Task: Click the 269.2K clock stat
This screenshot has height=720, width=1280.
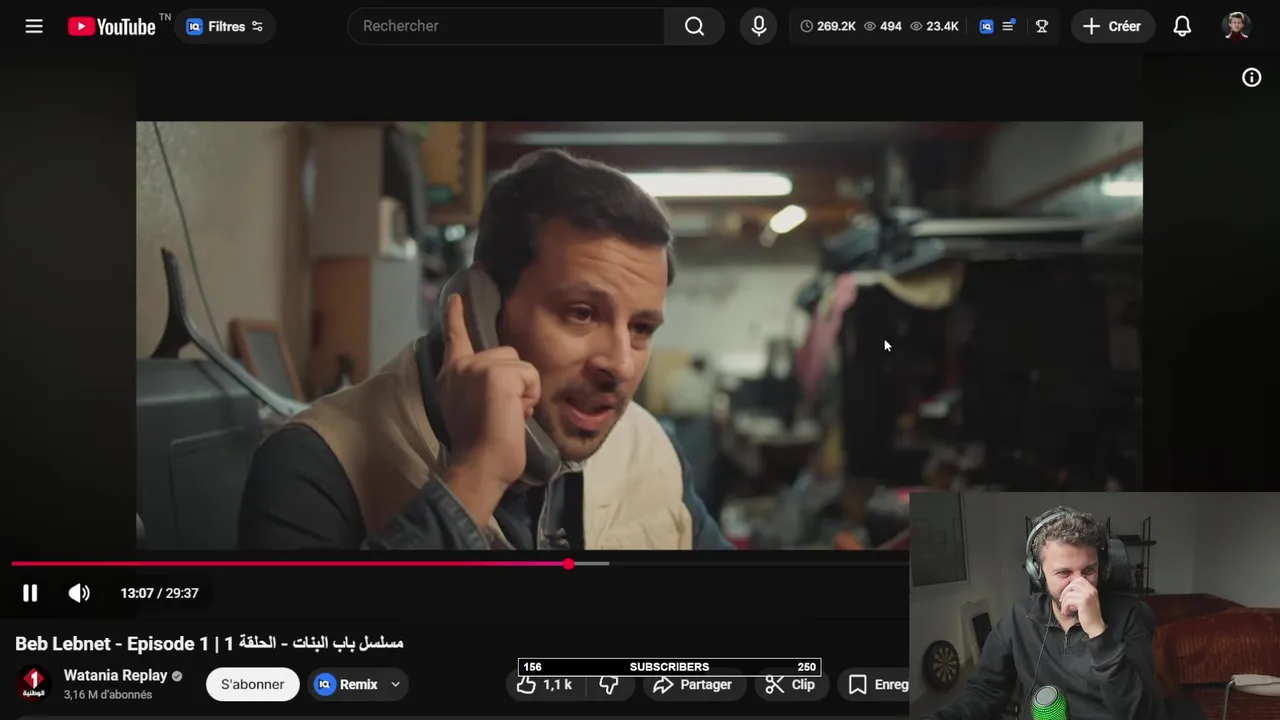Action: tap(828, 26)
